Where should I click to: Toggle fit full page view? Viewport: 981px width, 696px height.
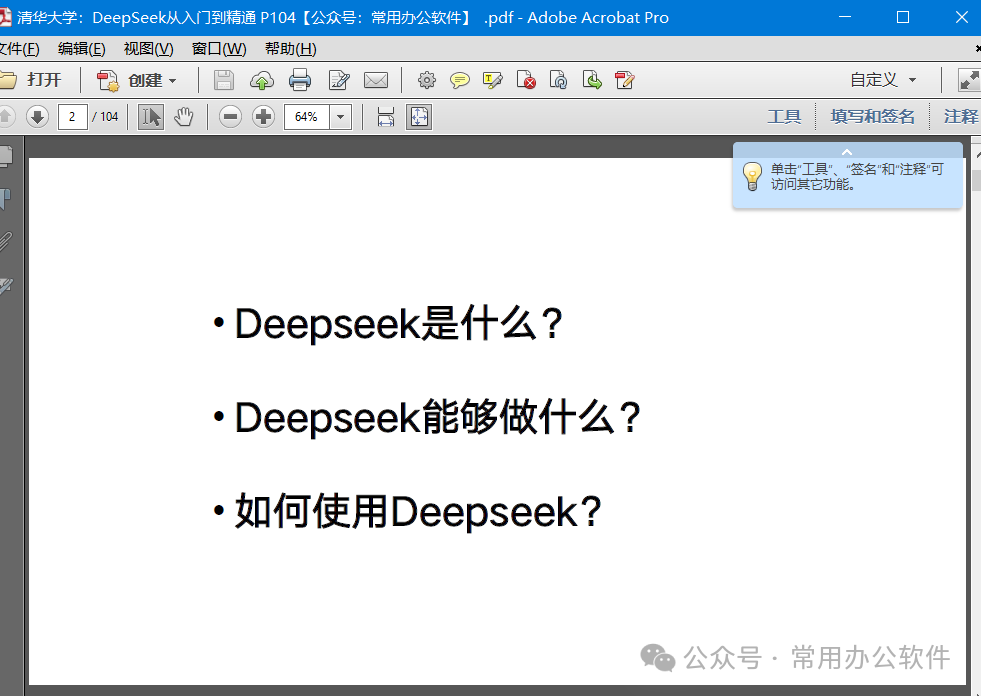(419, 117)
